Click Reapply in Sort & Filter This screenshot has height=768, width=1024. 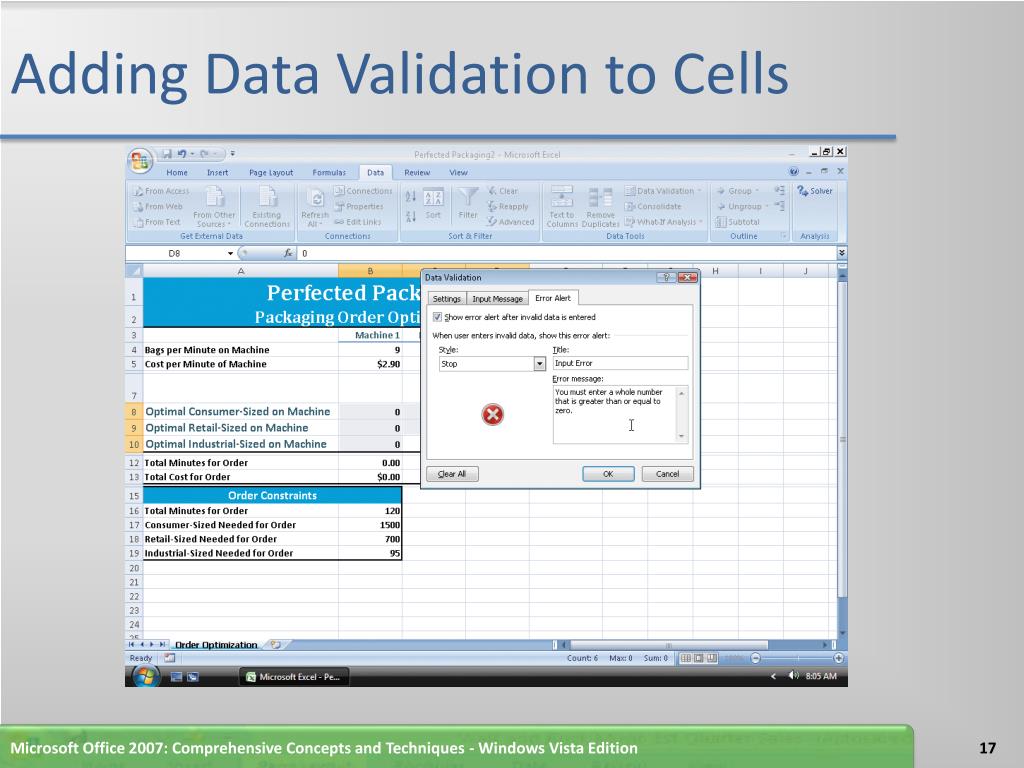point(507,206)
